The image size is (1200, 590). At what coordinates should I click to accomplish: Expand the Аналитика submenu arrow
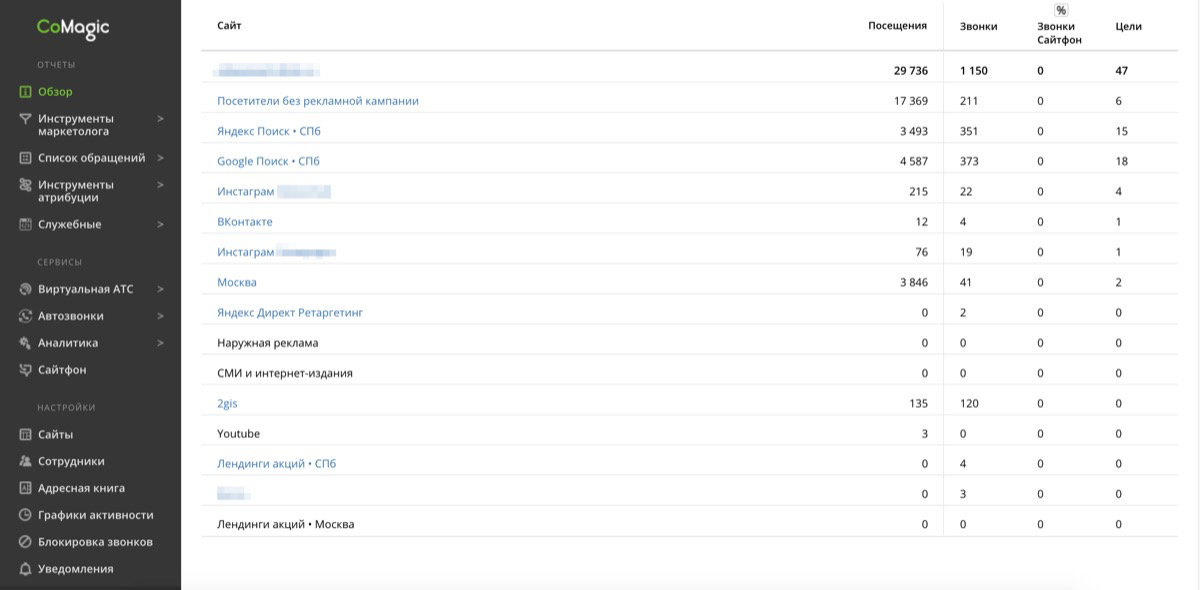click(160, 343)
